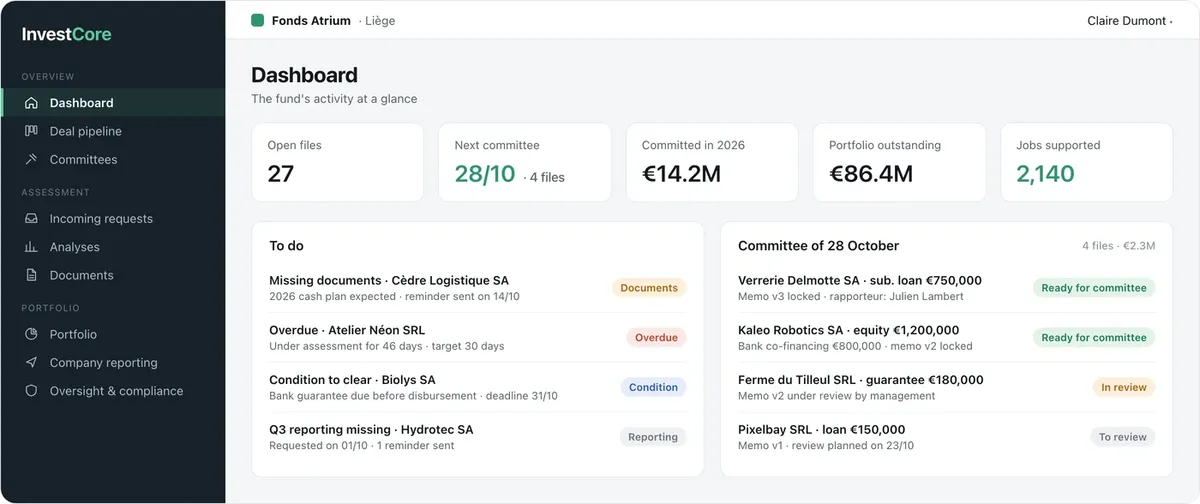Click the Incoming requests inbox icon
The height and width of the screenshot is (504, 1200).
(x=31, y=218)
